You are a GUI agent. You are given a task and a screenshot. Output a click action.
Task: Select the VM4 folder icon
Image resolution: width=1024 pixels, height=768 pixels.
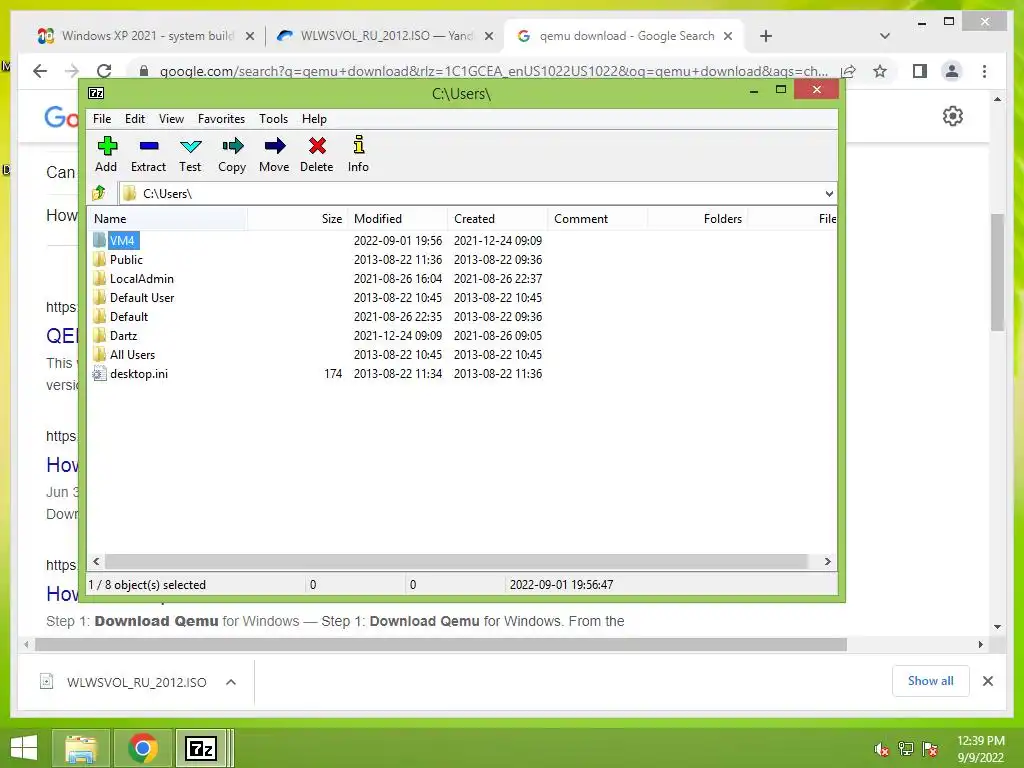pyautogui.click(x=99, y=240)
